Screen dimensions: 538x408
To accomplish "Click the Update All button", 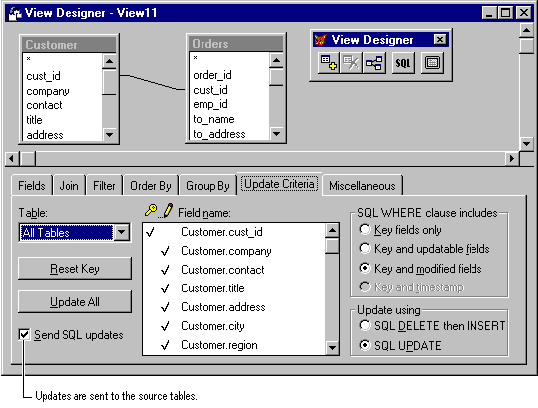I will coord(75,302).
